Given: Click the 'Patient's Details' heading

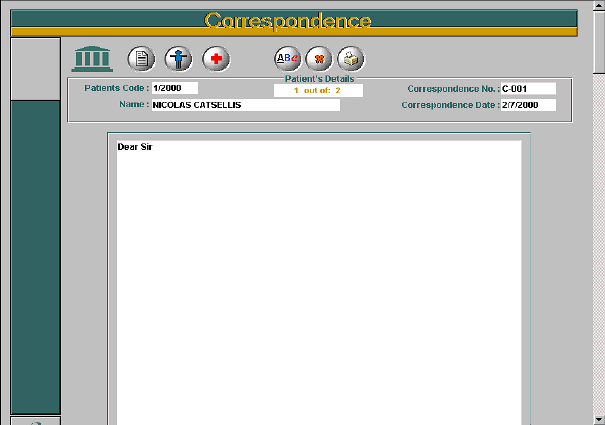Looking at the screenshot, I should [x=319, y=79].
